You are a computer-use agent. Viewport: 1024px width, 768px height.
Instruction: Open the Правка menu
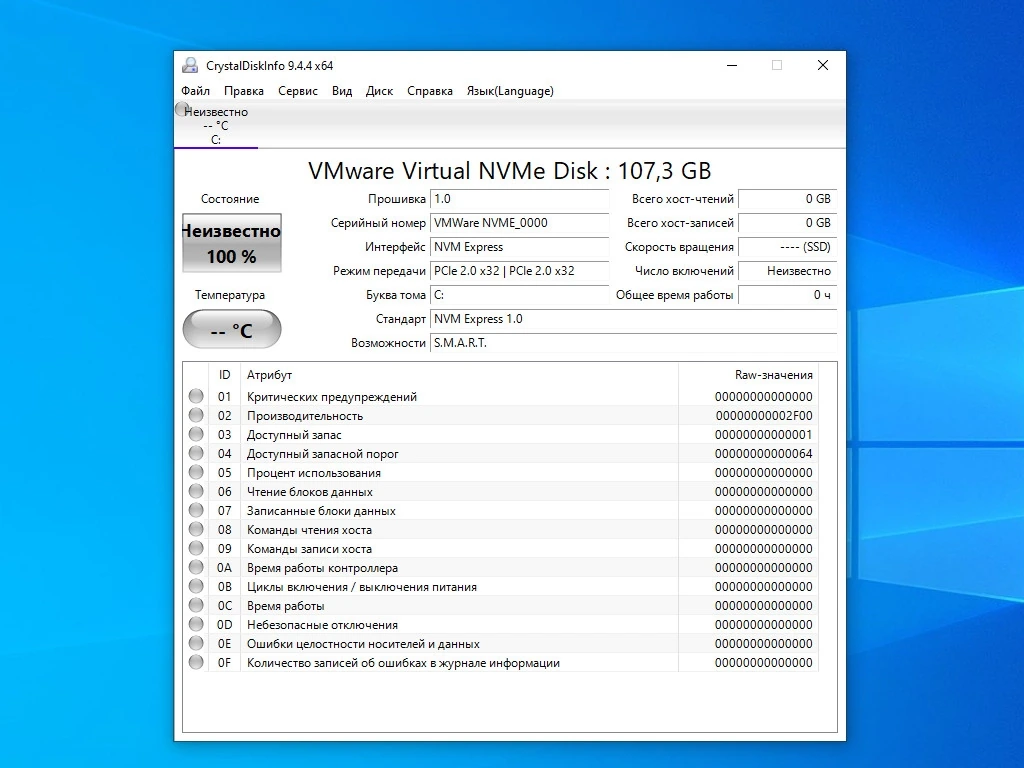coord(244,91)
